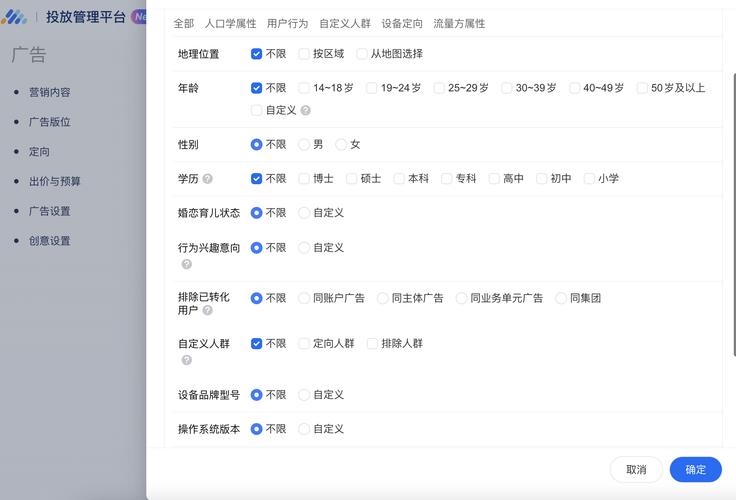The height and width of the screenshot is (500, 736).
Task: Switch to 全部 tab
Action: (184, 23)
